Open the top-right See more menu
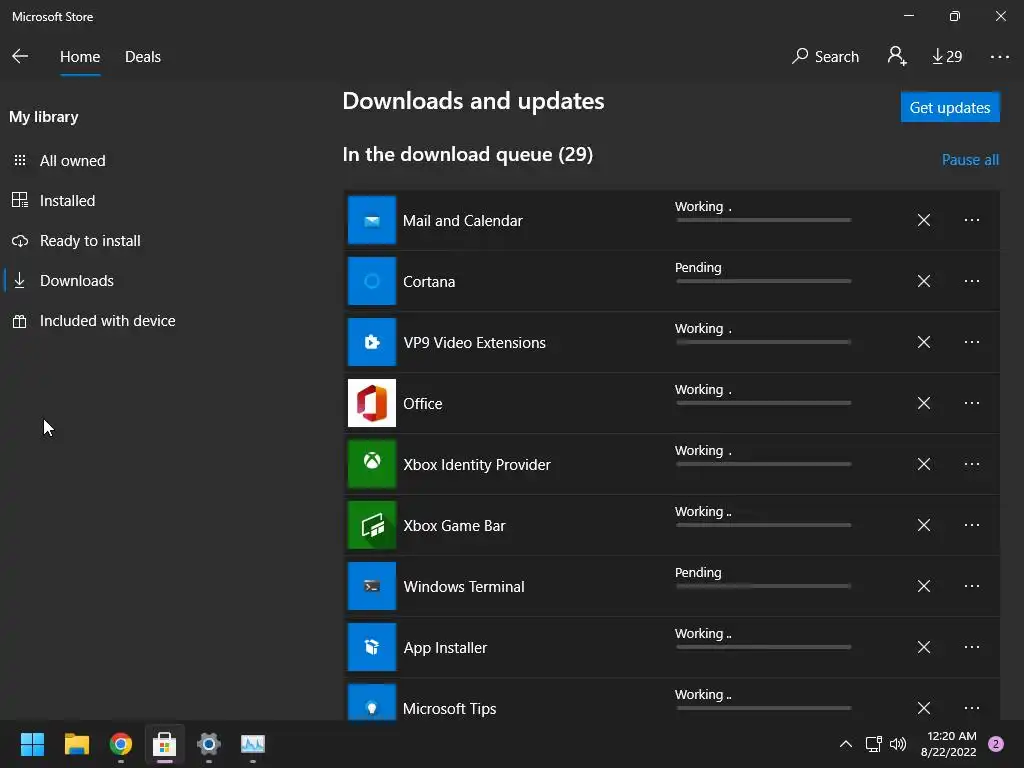 point(999,57)
